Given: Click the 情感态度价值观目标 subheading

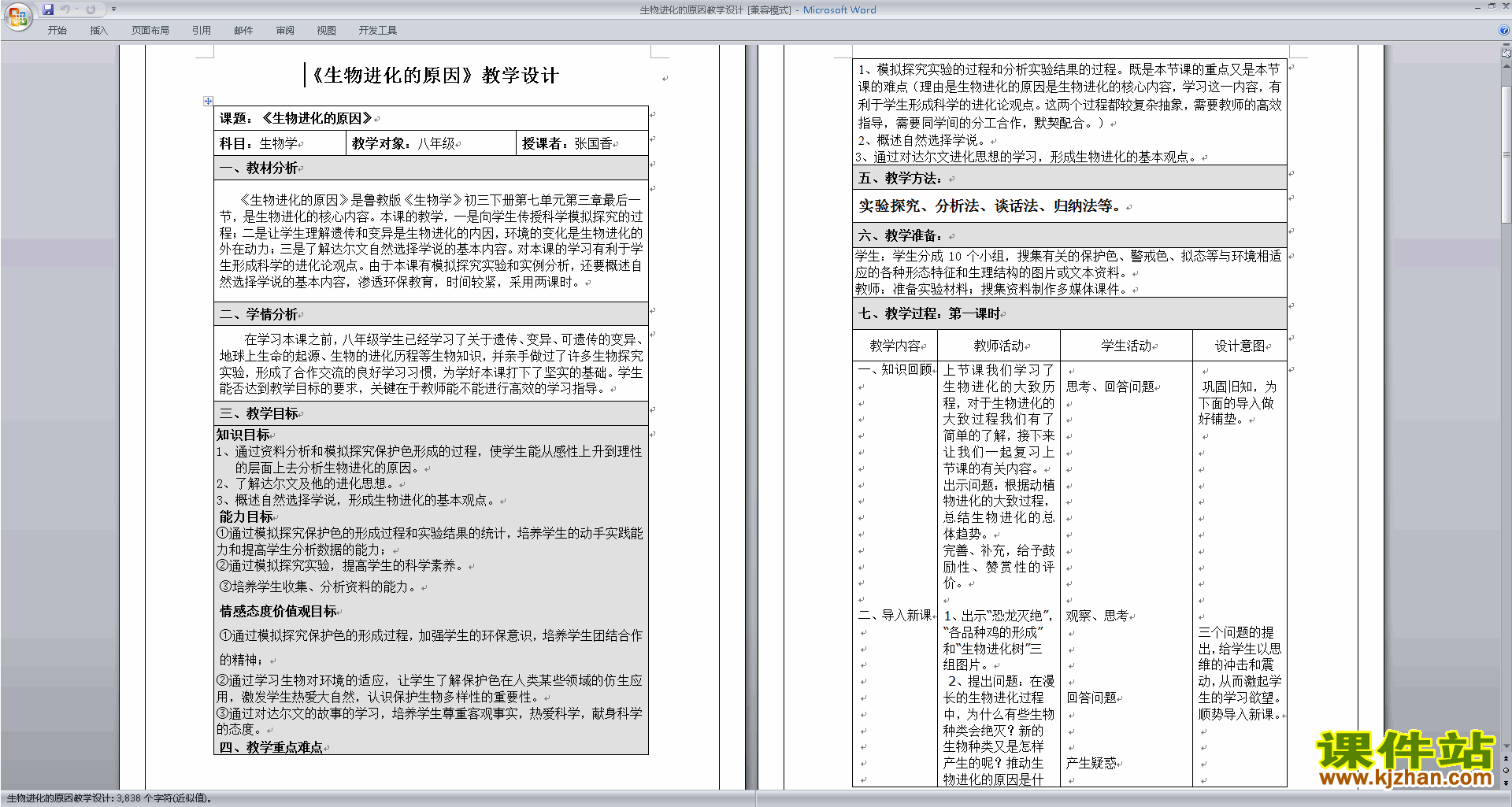Looking at the screenshot, I should [x=278, y=611].
